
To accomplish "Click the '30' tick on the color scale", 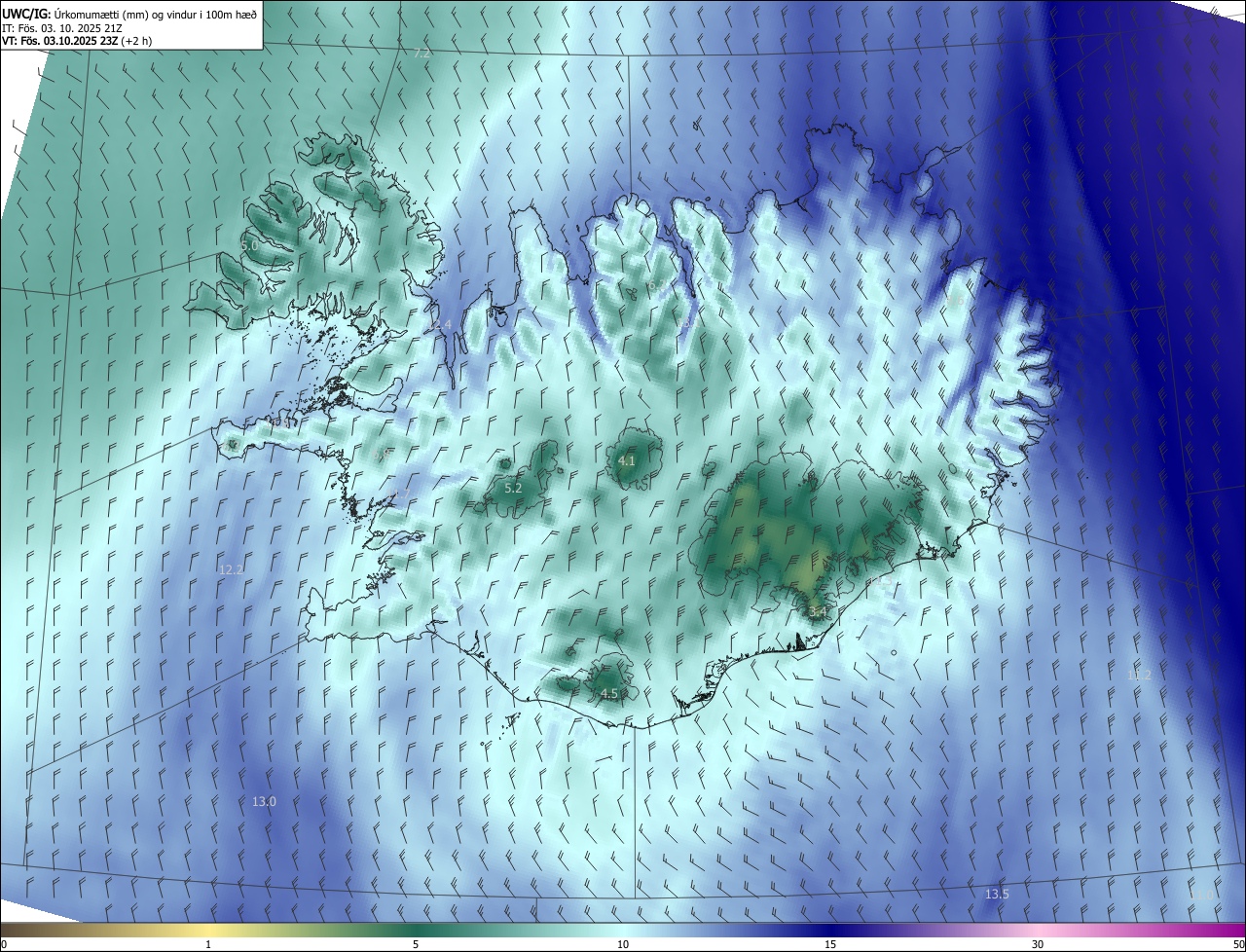I will 1038,944.
